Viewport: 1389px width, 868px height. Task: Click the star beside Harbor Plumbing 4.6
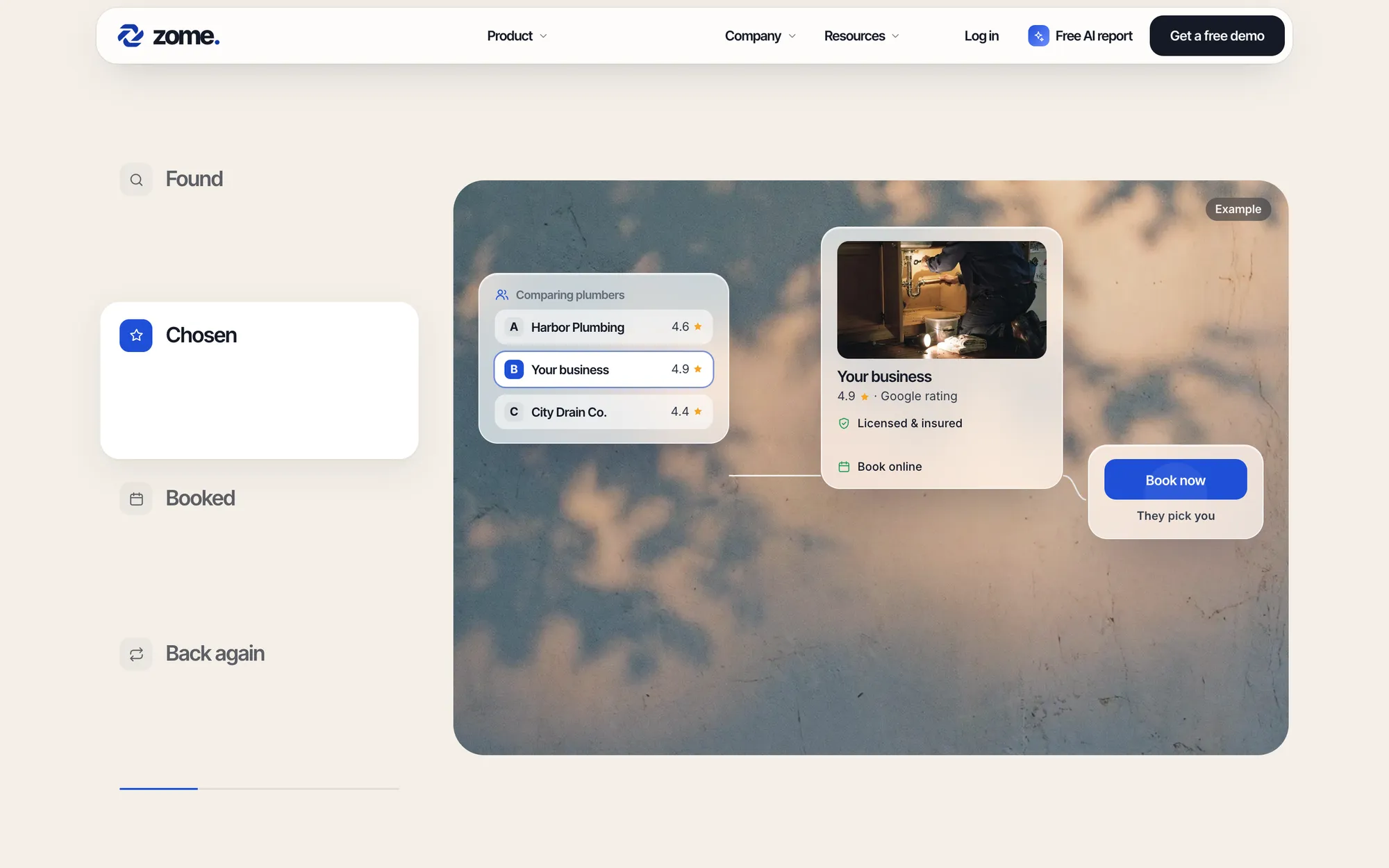(698, 326)
